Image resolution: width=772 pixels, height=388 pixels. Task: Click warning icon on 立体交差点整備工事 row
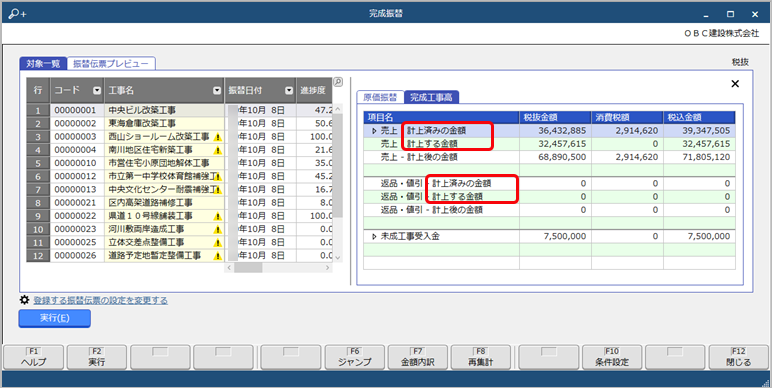[x=218, y=243]
